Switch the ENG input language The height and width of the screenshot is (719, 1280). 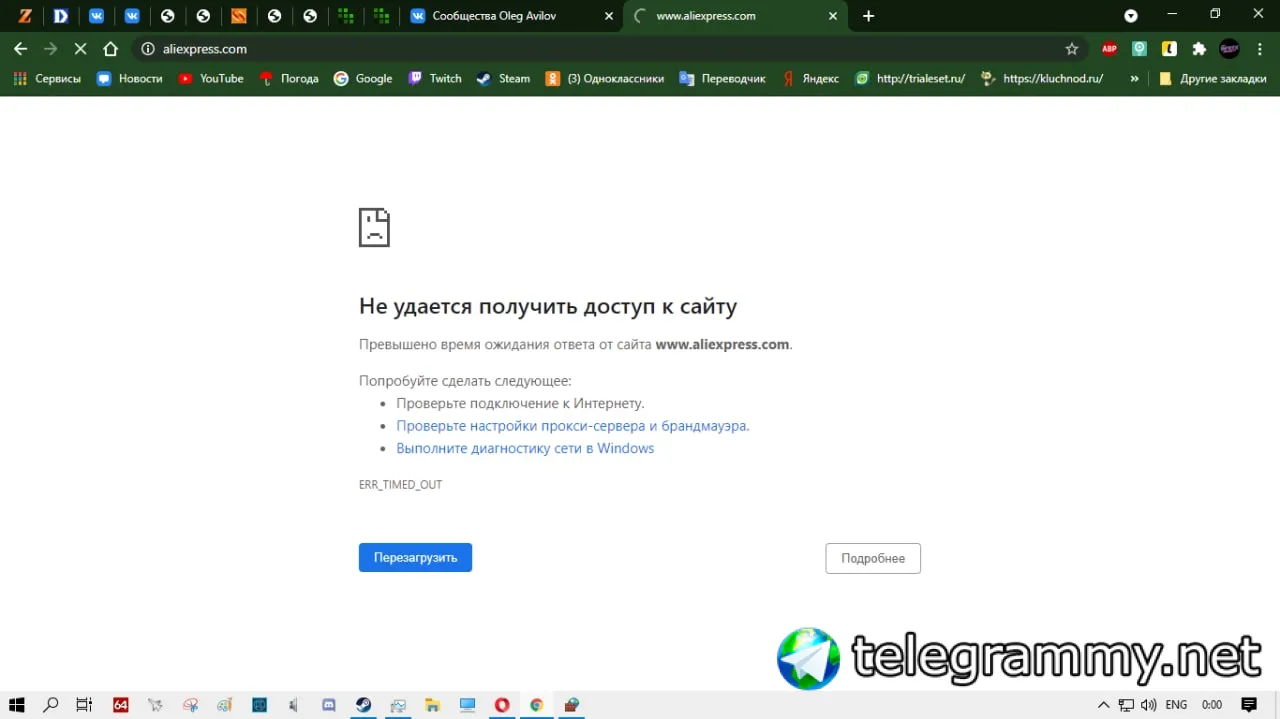(1177, 705)
